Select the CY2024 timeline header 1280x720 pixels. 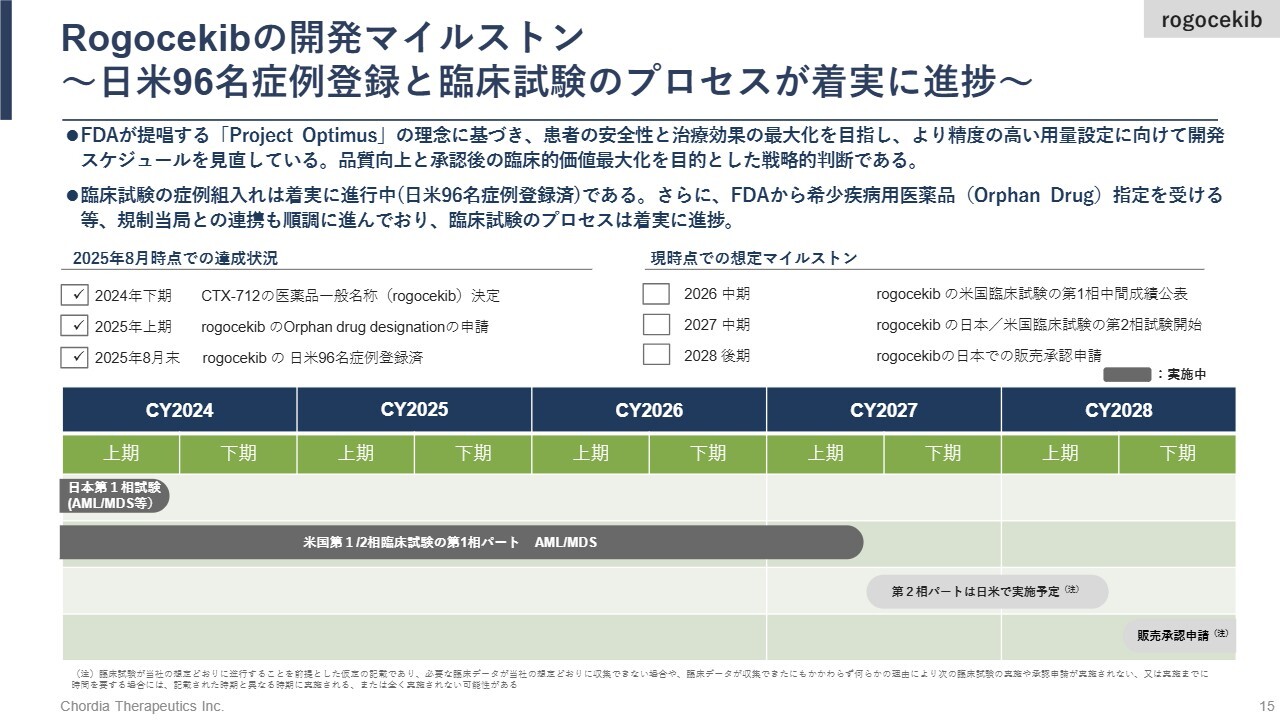click(179, 410)
